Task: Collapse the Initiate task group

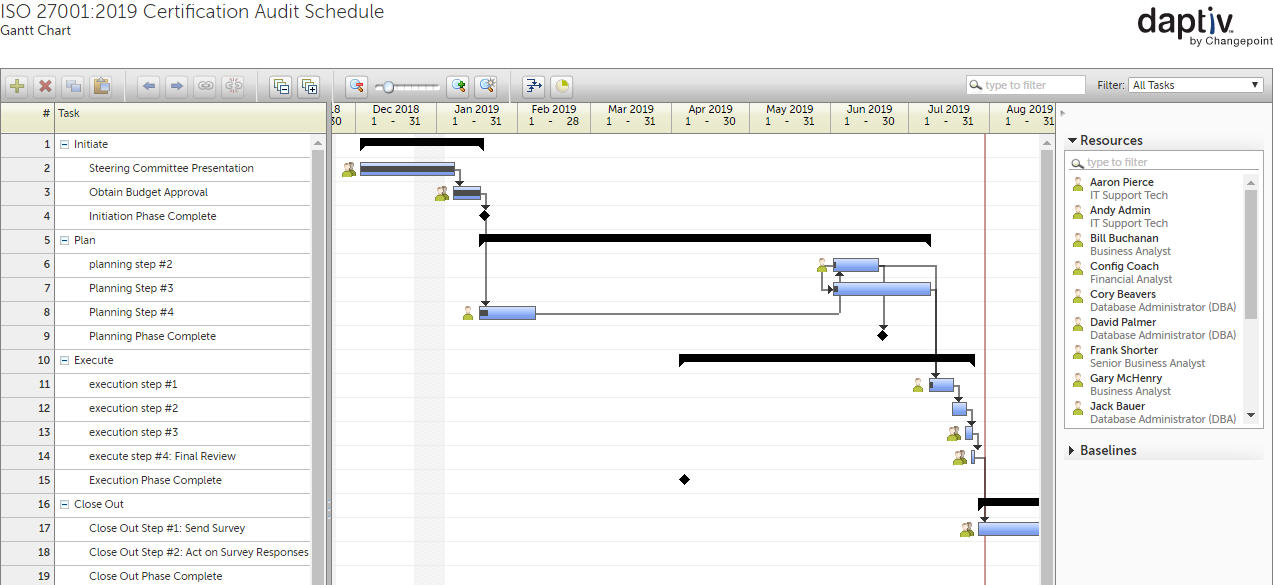Action: tap(65, 144)
